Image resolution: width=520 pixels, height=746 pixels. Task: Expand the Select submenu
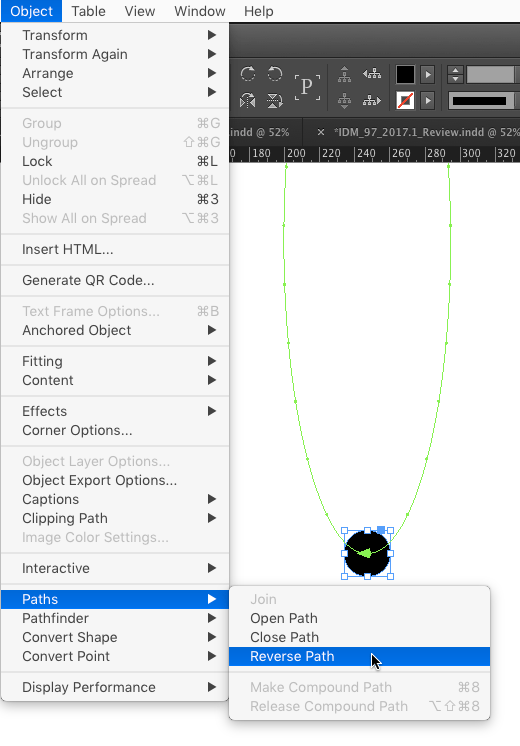(x=115, y=92)
